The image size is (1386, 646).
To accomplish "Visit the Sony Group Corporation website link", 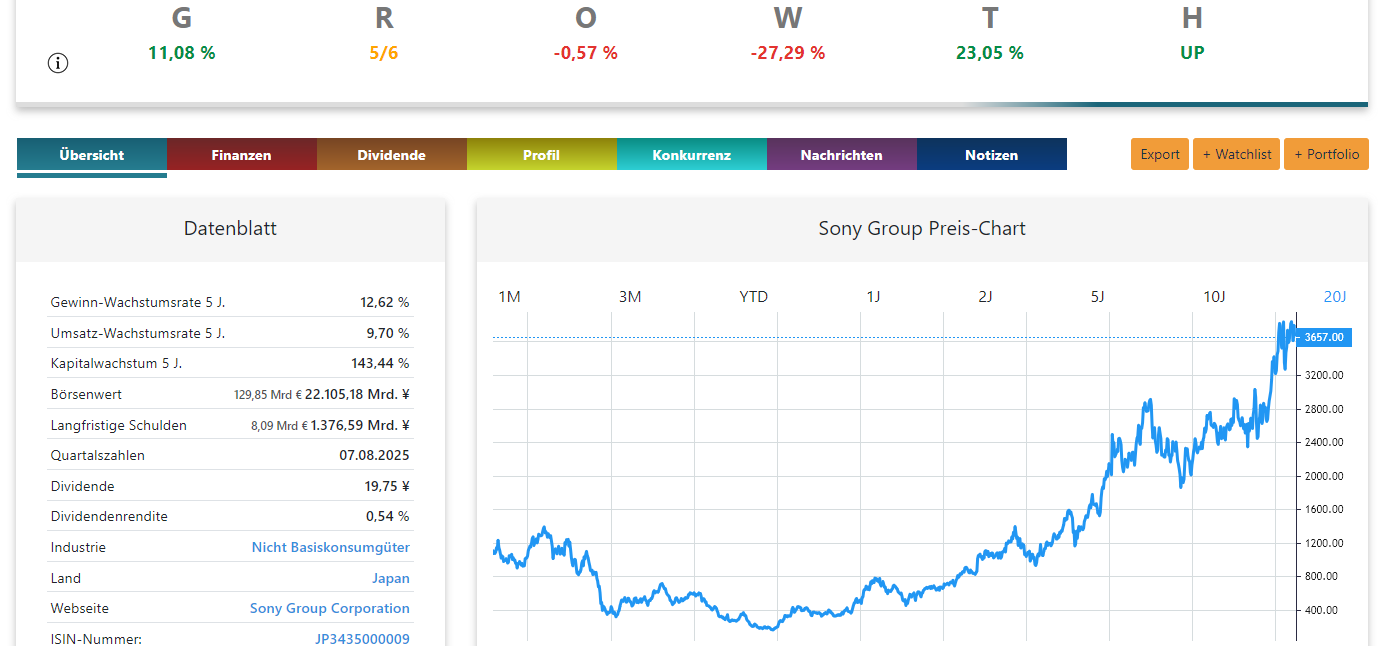I will [330, 608].
